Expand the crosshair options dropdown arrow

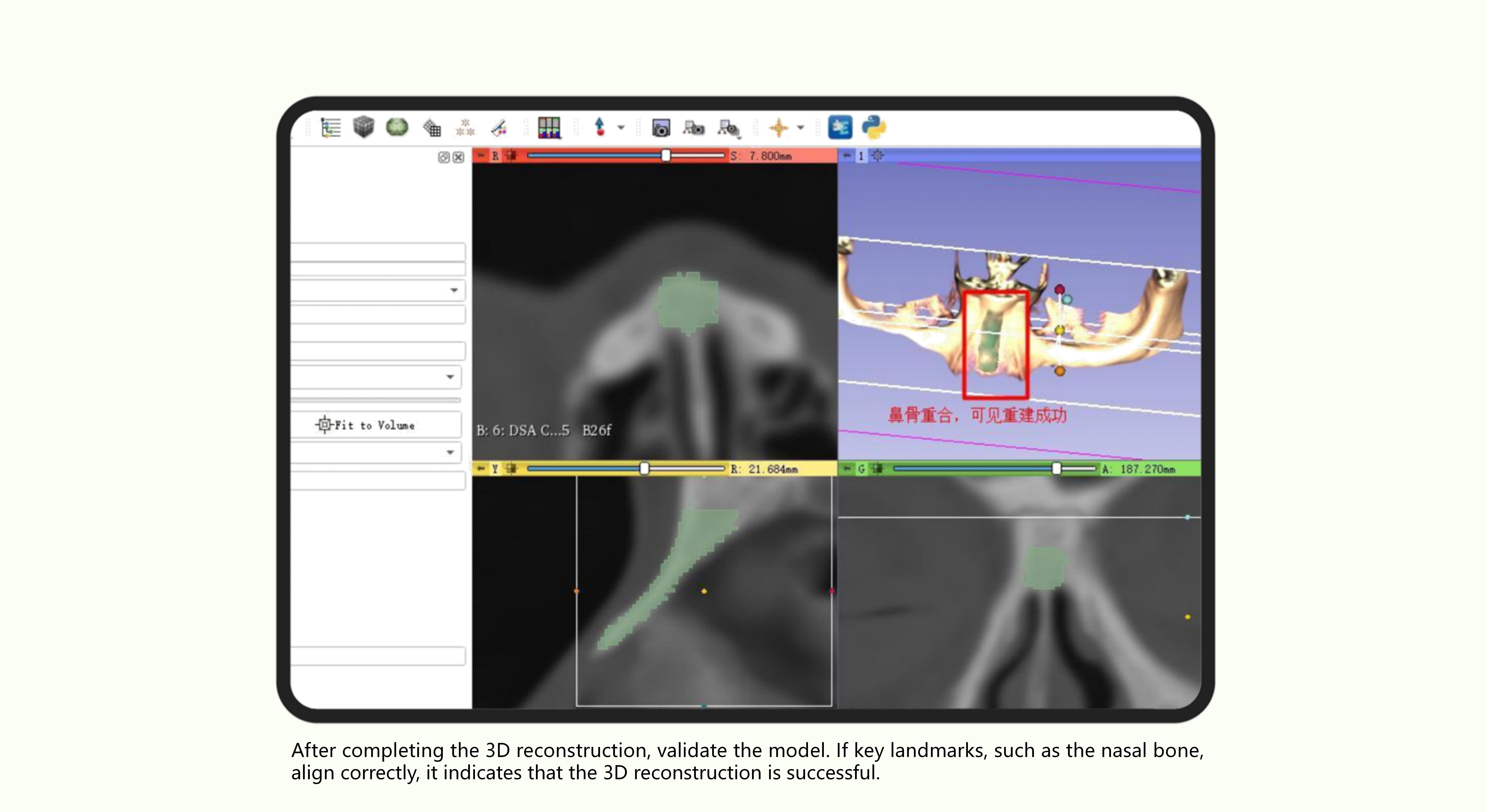[x=801, y=128]
